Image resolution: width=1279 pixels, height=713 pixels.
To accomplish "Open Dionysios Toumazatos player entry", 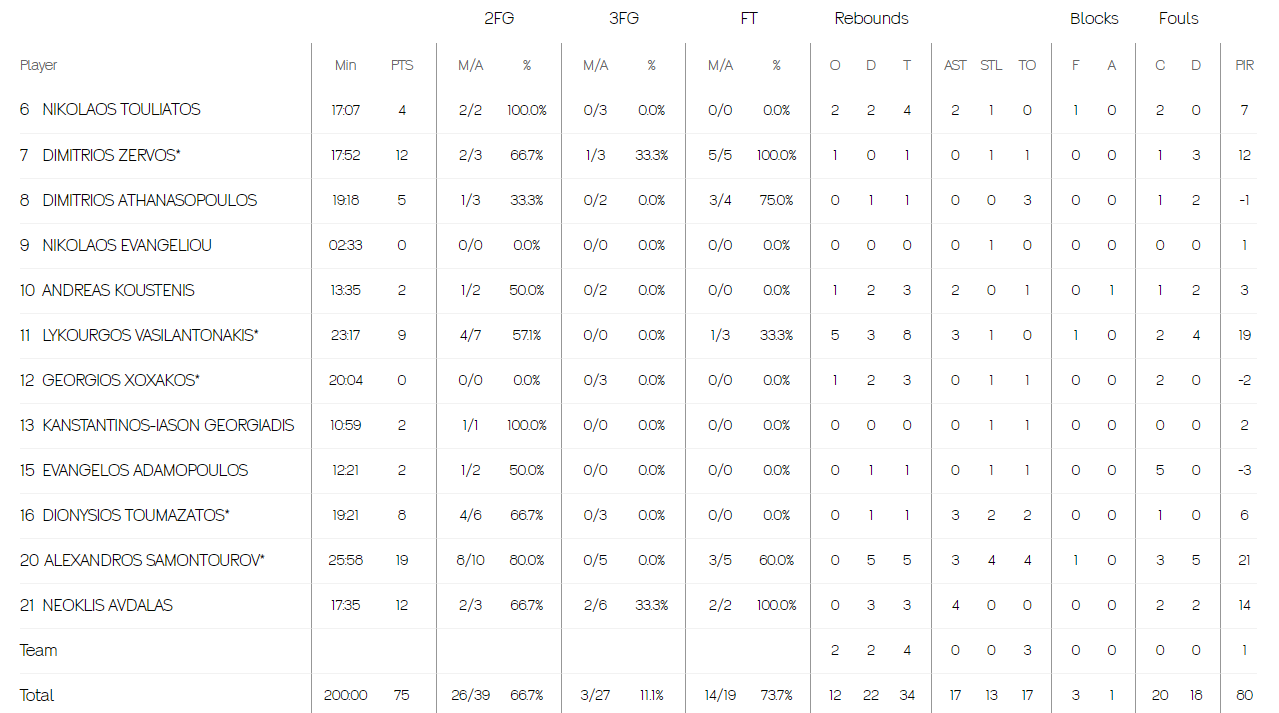I will 136,515.
